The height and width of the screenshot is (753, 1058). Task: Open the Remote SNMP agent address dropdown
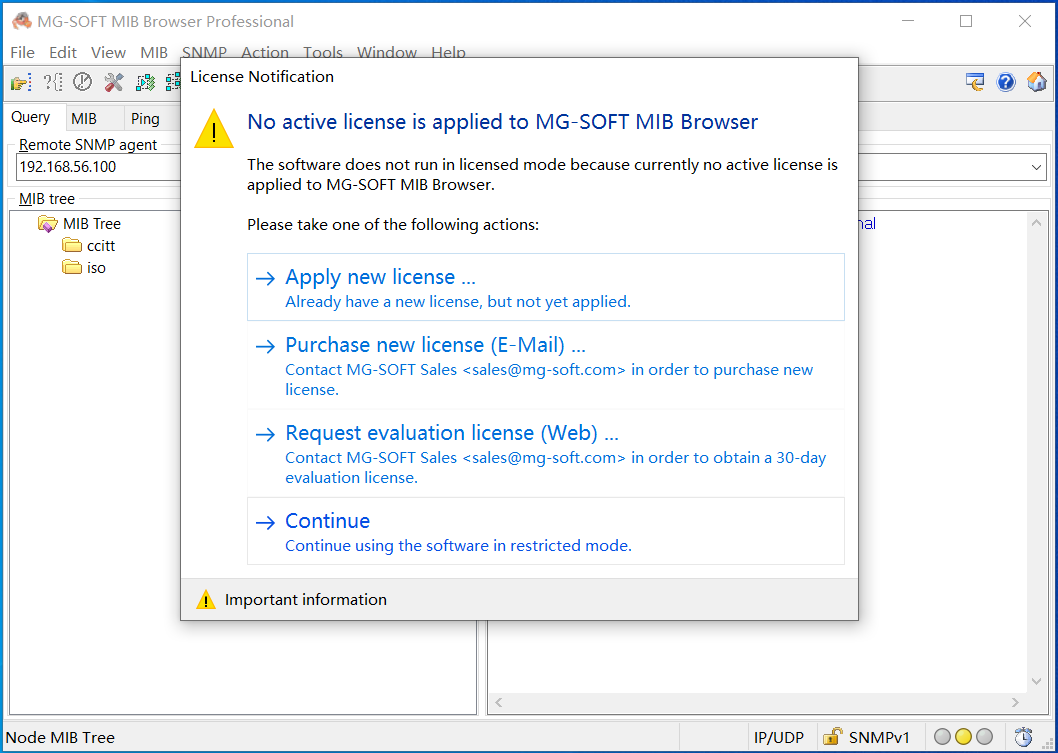(x=1036, y=167)
